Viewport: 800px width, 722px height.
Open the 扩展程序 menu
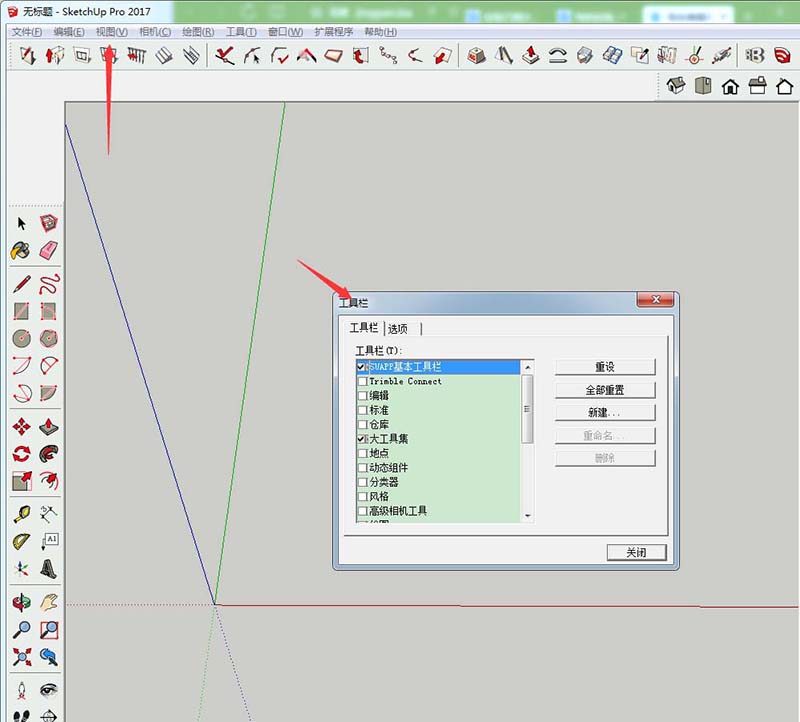[x=335, y=31]
